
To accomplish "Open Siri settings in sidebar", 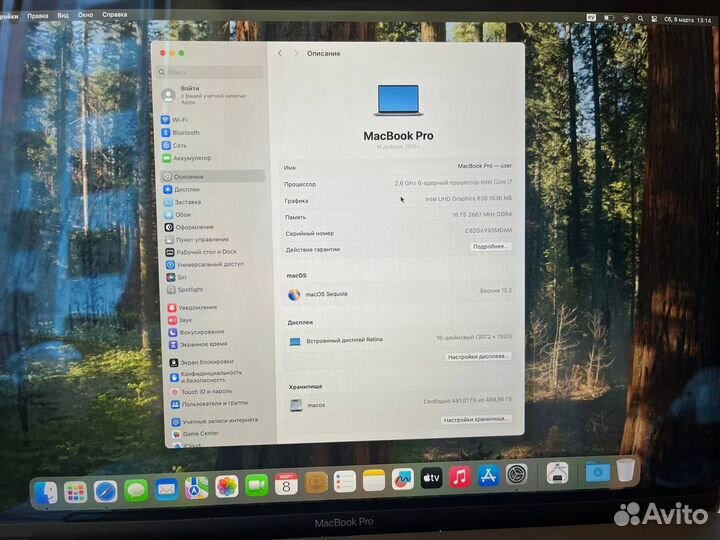I will point(176,277).
